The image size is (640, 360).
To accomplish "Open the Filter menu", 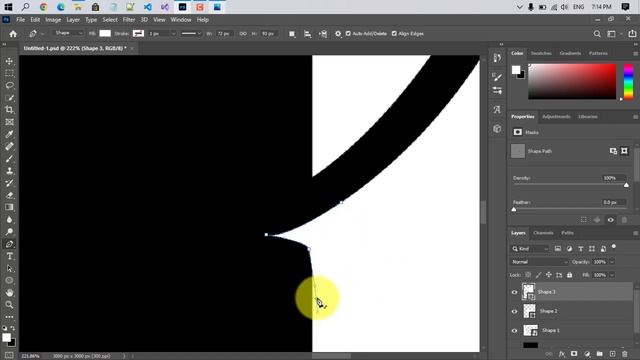I will pyautogui.click(x=129, y=20).
